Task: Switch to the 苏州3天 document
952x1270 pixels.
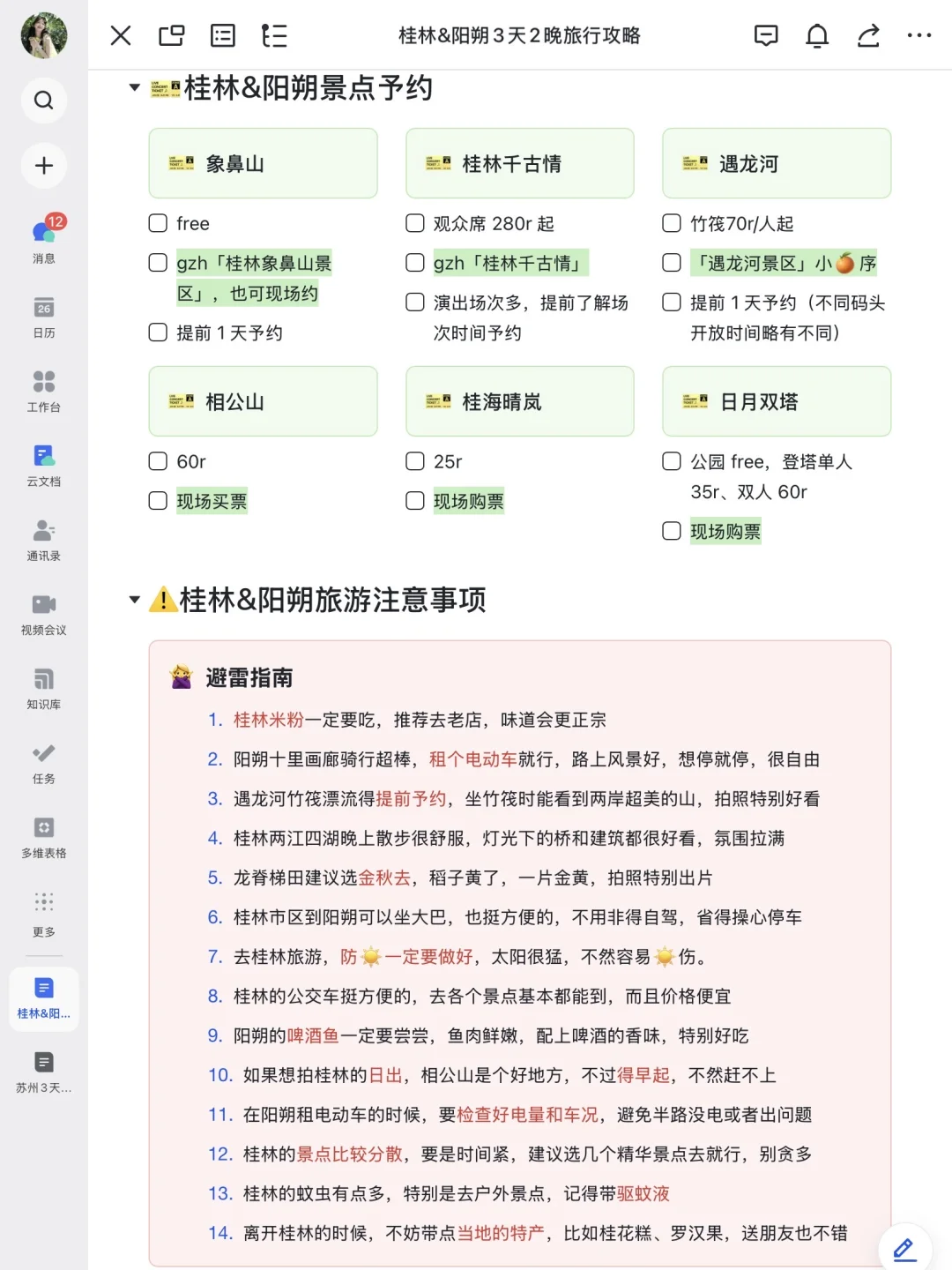Action: [43, 1070]
